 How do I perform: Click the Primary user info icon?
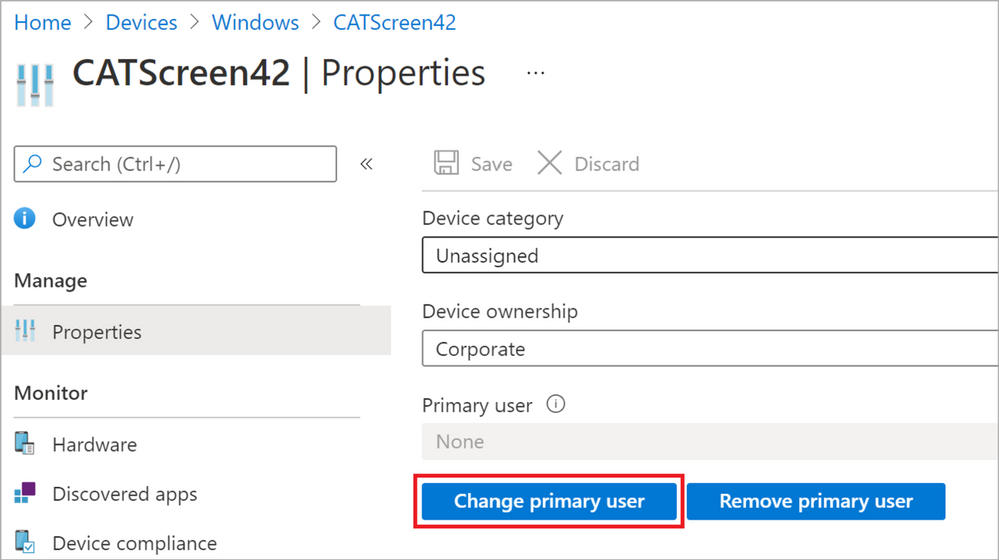[556, 404]
